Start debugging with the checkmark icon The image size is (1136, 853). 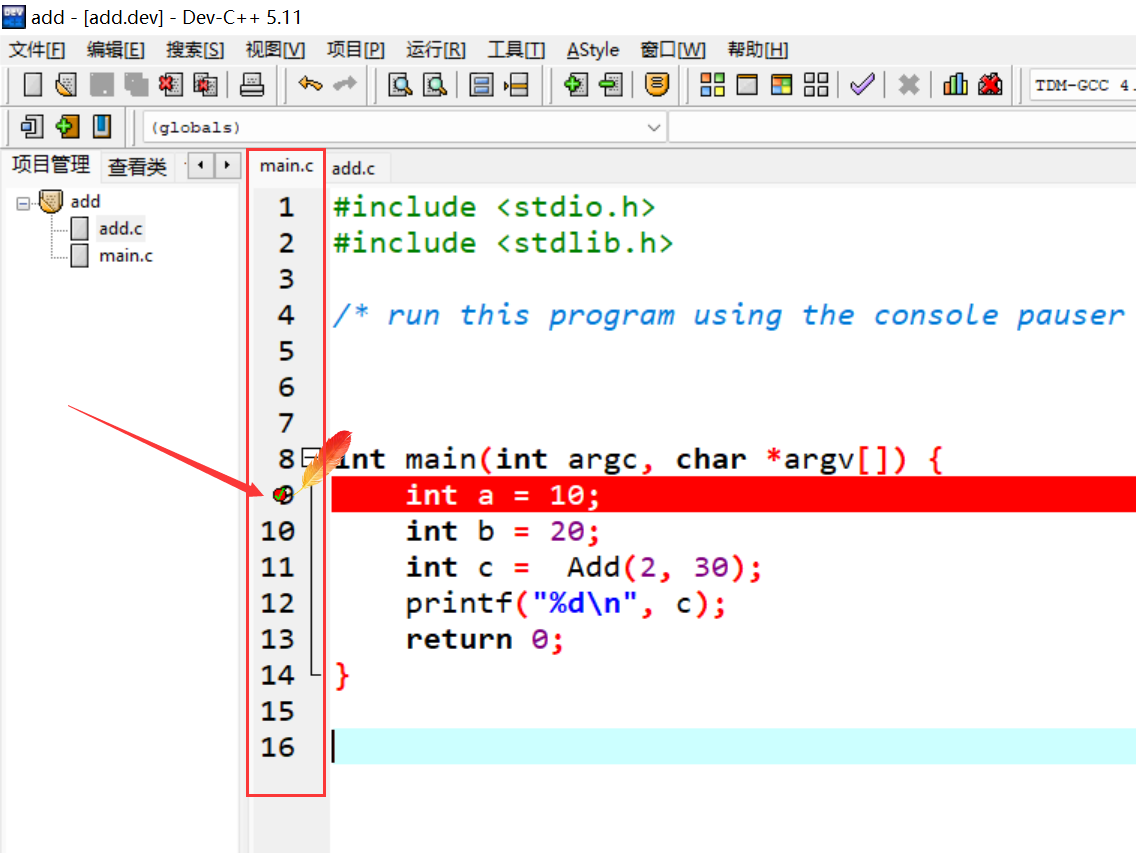click(x=862, y=85)
